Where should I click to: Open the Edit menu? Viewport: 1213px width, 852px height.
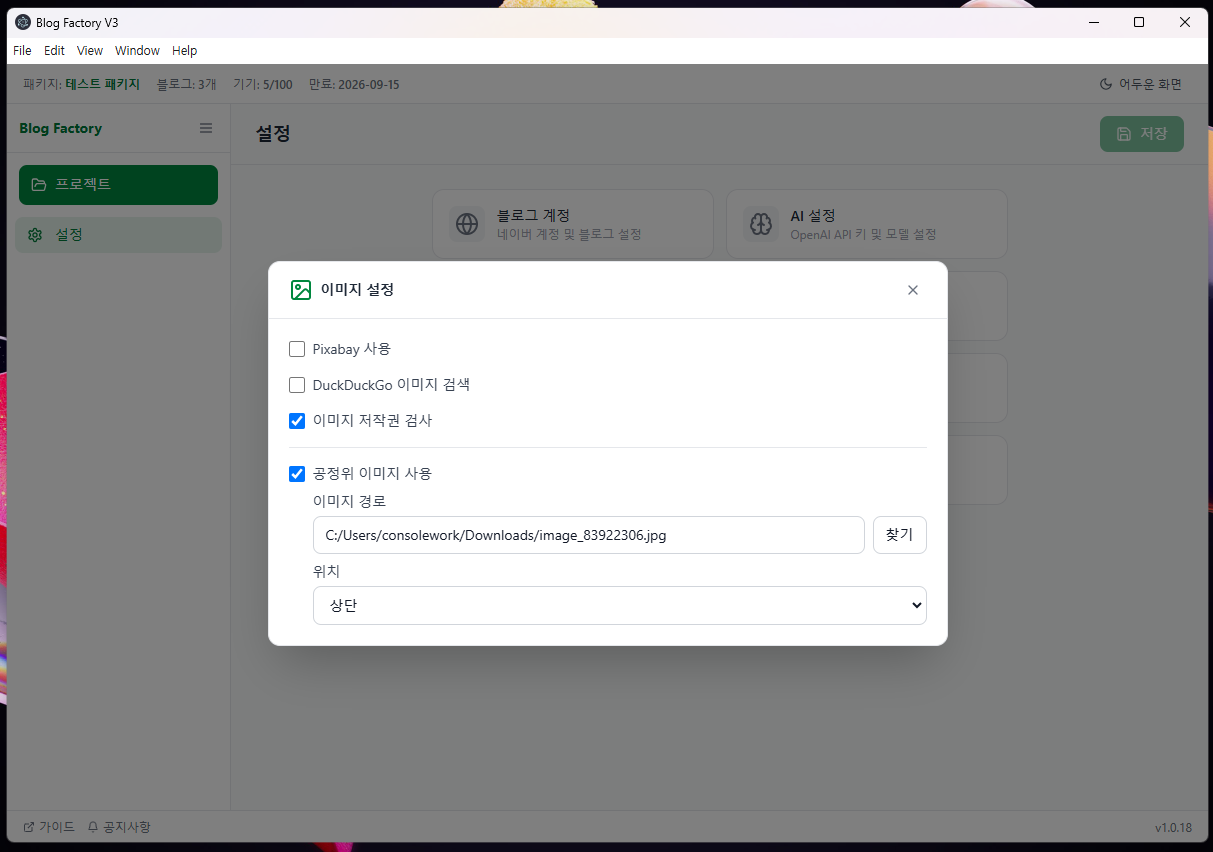[54, 50]
